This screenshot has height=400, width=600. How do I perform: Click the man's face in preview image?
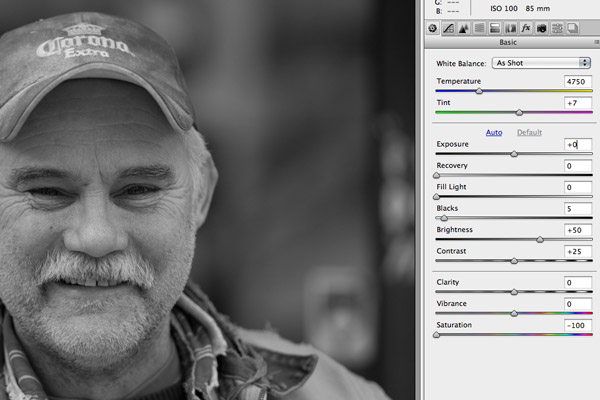[x=96, y=218]
